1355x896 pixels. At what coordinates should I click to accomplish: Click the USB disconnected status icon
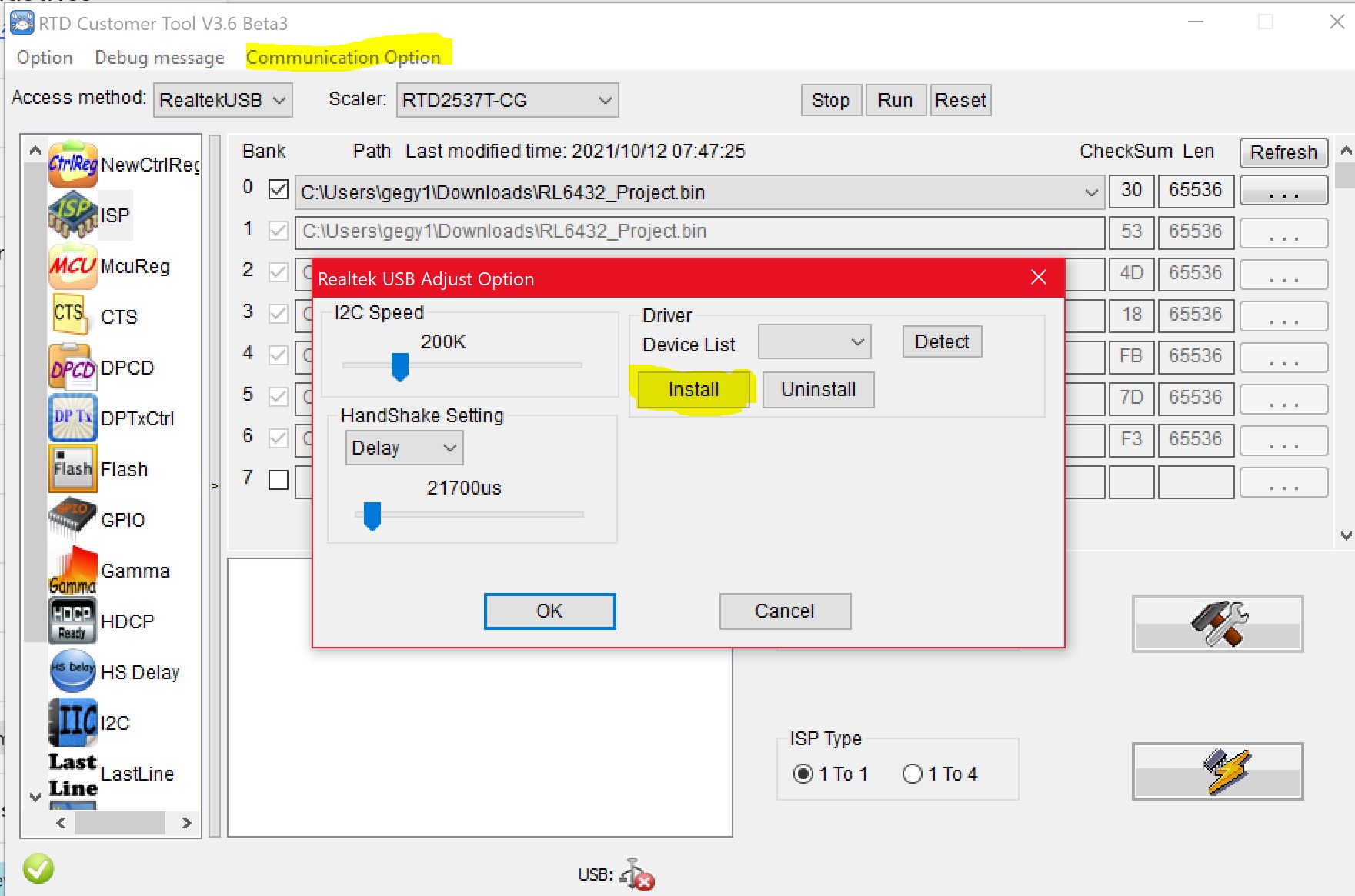click(x=637, y=874)
